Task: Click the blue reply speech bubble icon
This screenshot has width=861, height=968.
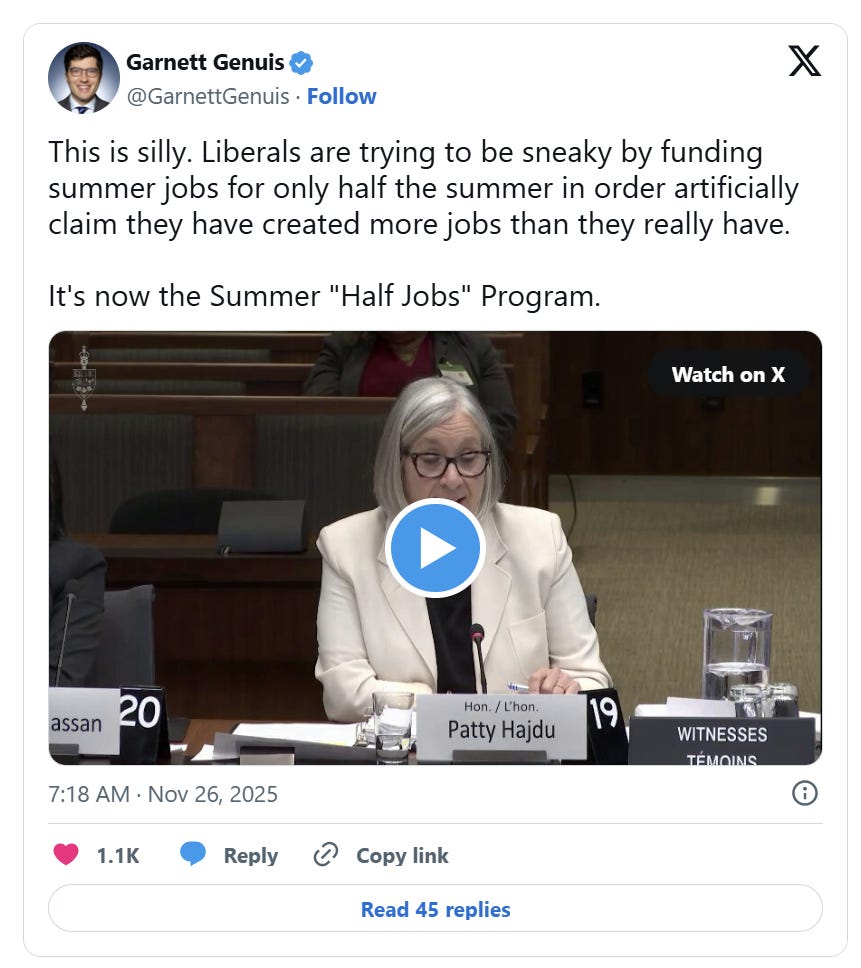Action: pos(193,854)
